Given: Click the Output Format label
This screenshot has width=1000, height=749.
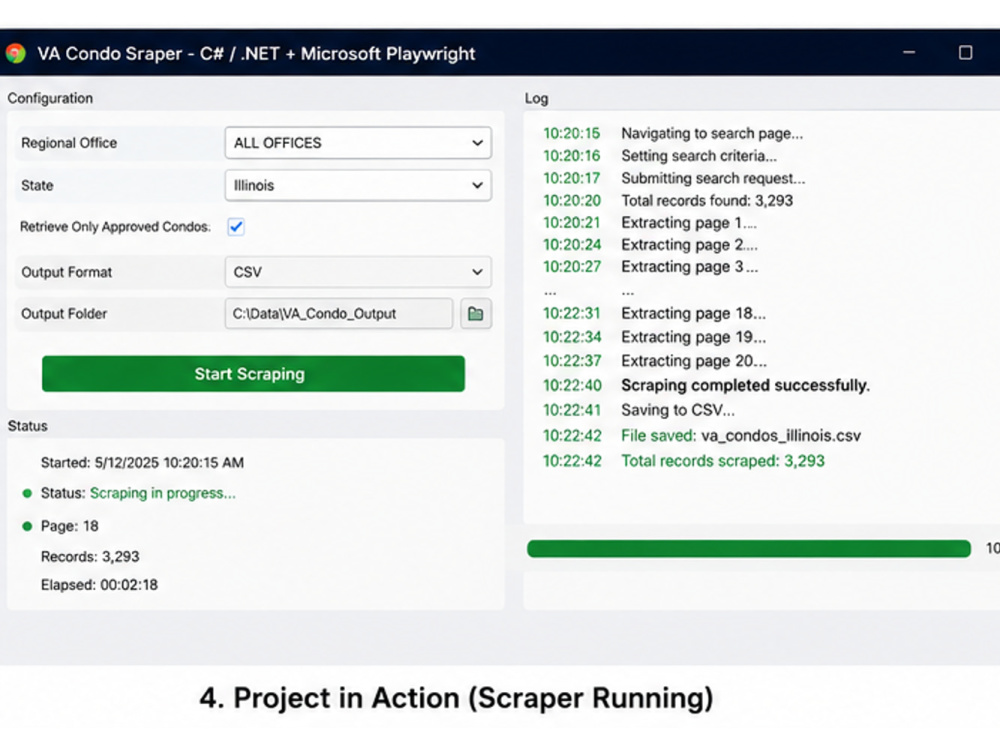Looking at the screenshot, I should coord(66,272).
